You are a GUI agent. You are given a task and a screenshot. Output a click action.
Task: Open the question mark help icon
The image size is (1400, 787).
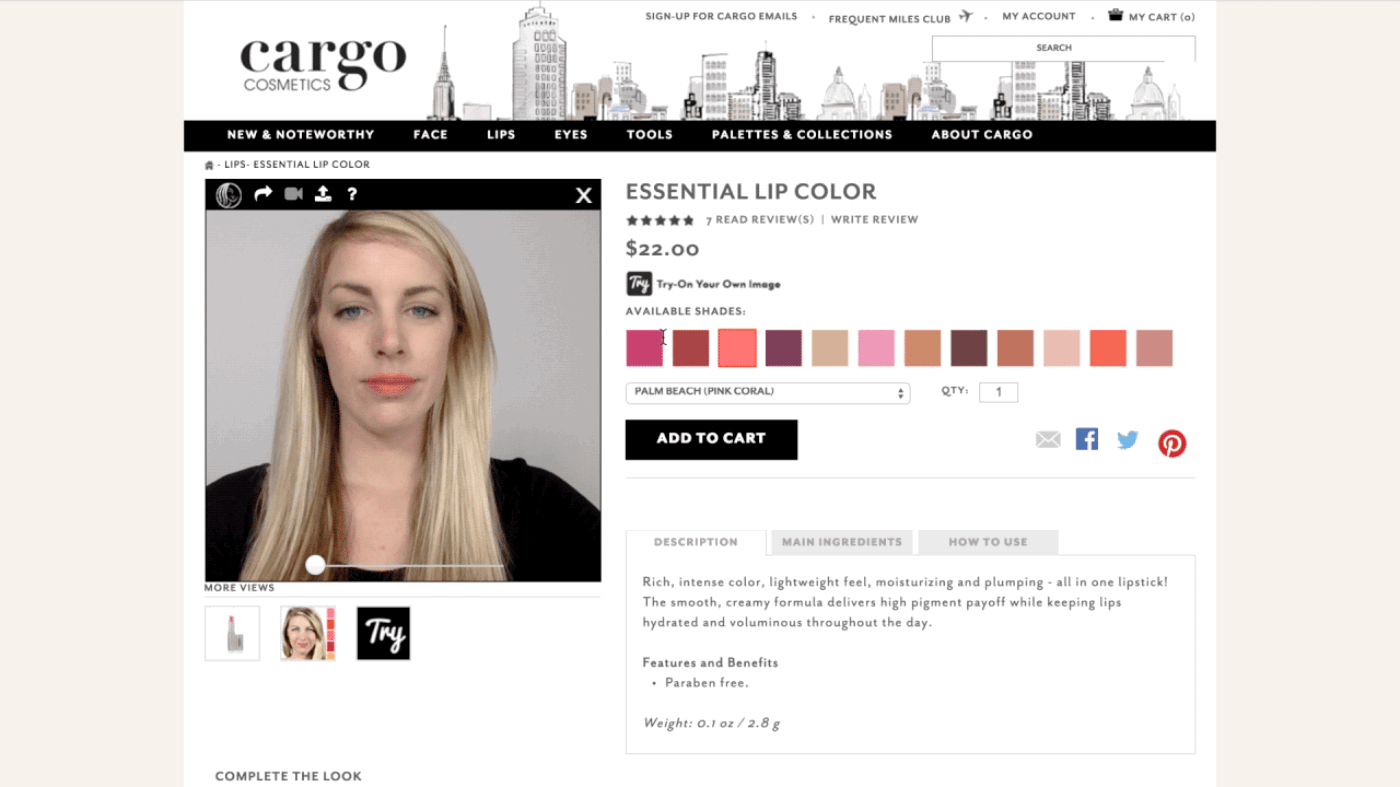(x=352, y=195)
